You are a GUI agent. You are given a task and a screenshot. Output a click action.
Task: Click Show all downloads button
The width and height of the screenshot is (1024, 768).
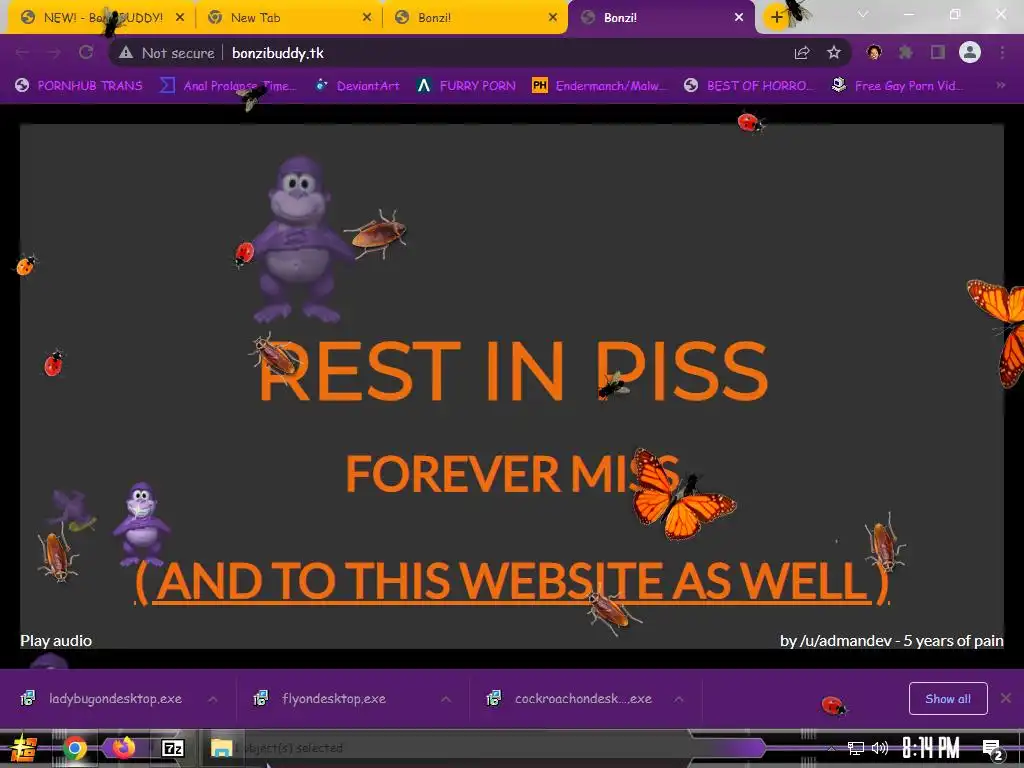948,699
